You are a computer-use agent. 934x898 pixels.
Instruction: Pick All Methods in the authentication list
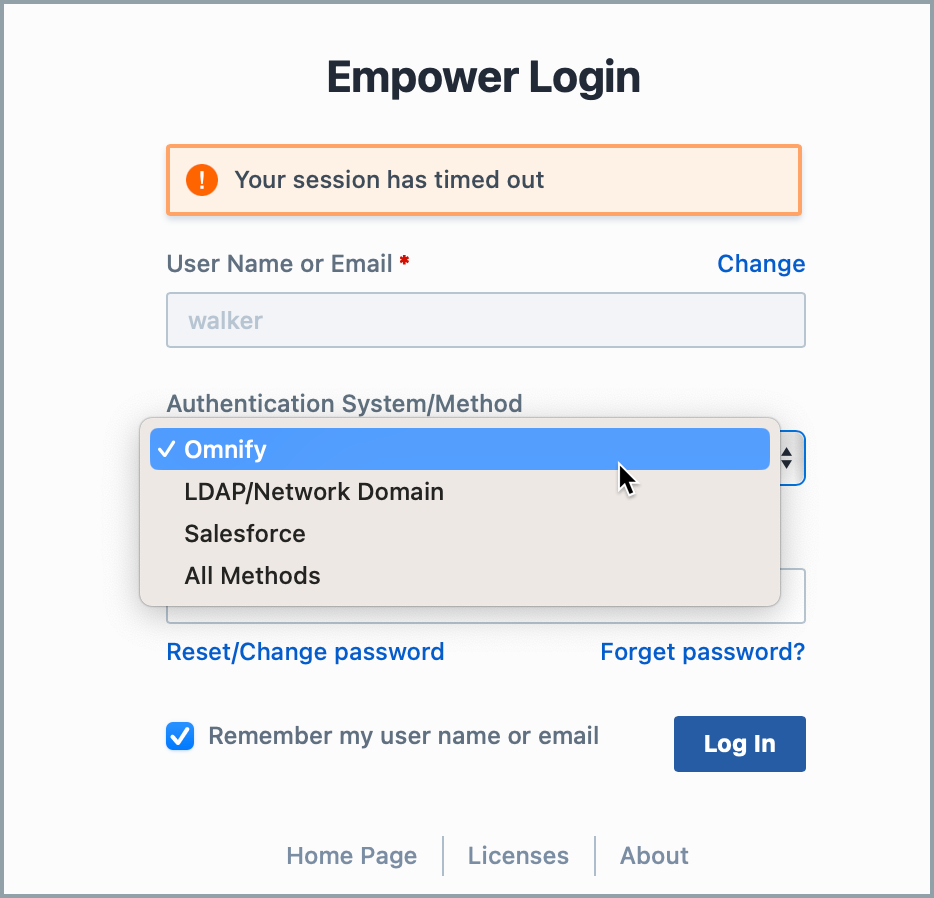tap(252, 575)
